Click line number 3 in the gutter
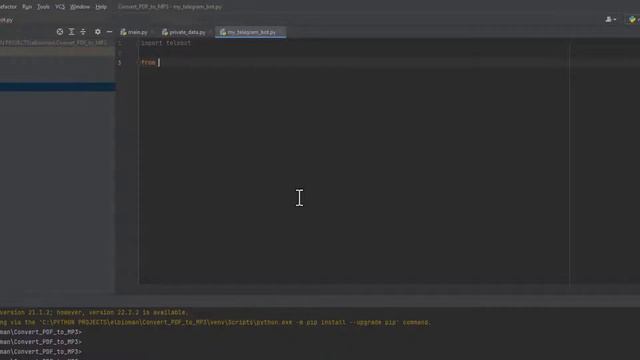The image size is (640, 360). coord(120,62)
